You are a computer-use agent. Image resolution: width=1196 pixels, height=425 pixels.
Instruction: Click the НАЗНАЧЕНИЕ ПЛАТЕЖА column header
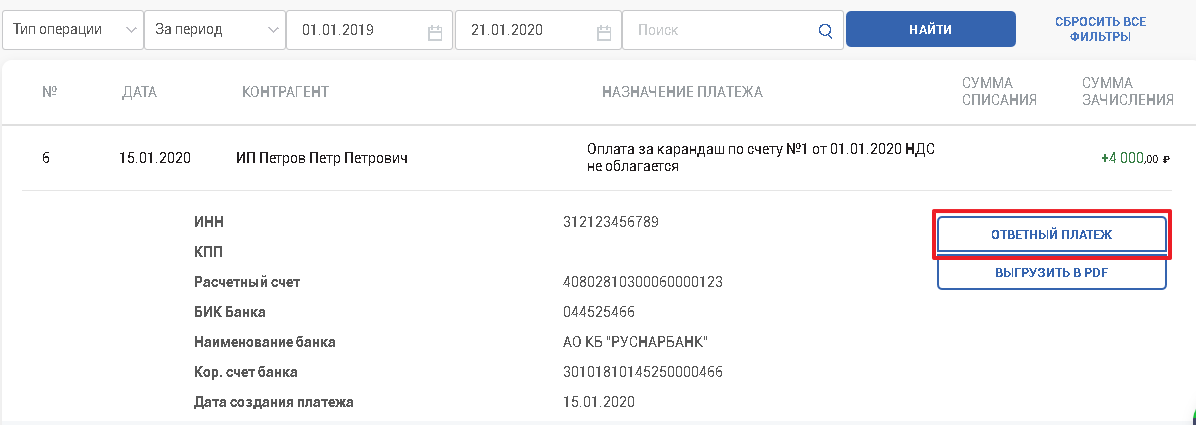click(x=682, y=92)
